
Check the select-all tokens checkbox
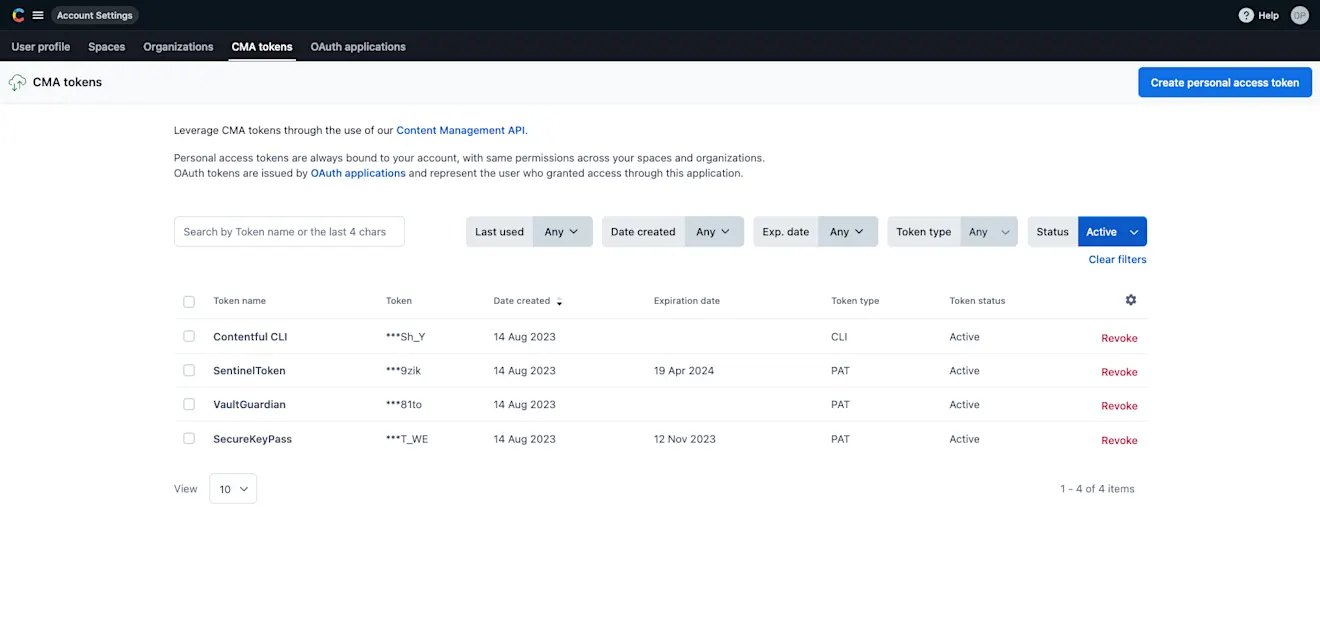click(189, 301)
